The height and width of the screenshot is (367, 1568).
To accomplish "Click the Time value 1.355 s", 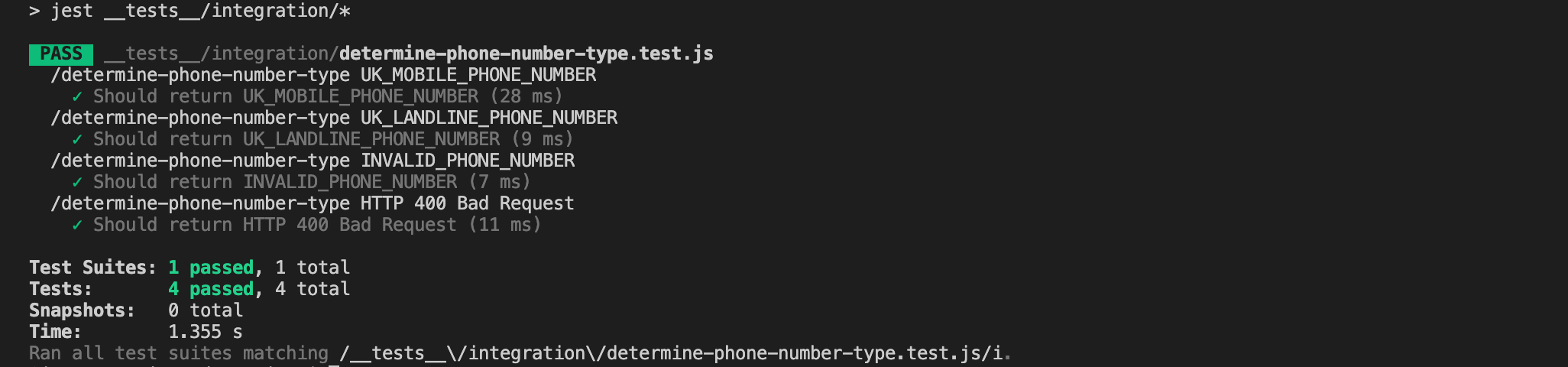I will pos(206,332).
